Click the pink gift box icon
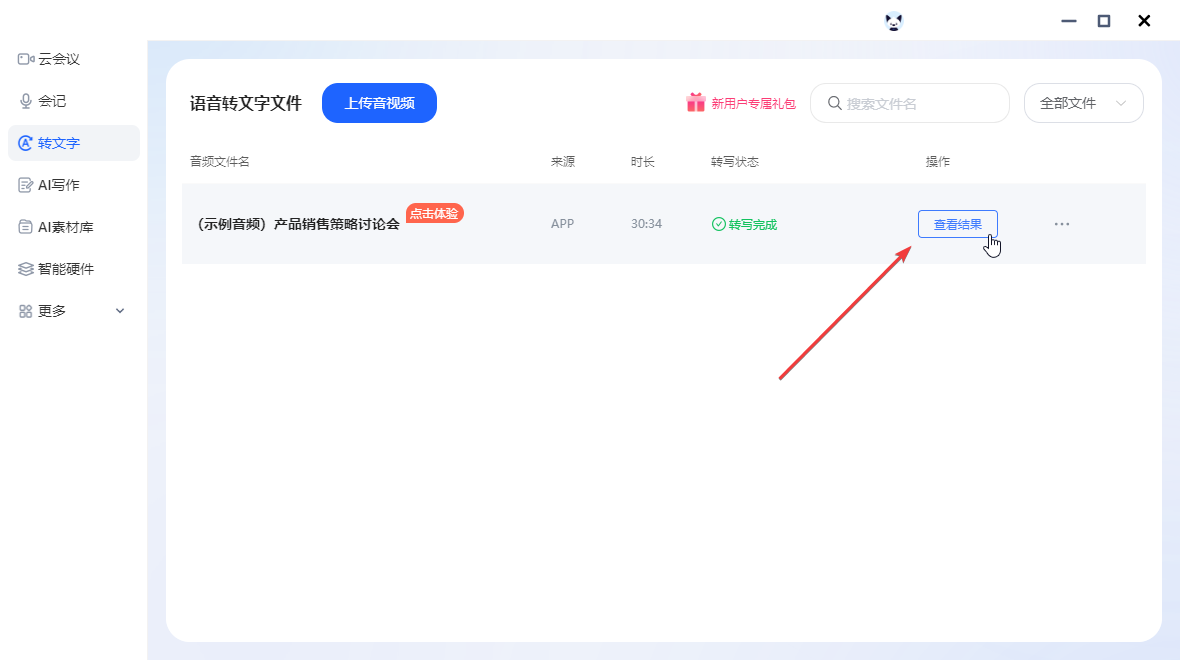This screenshot has width=1180, height=660. 695,102
